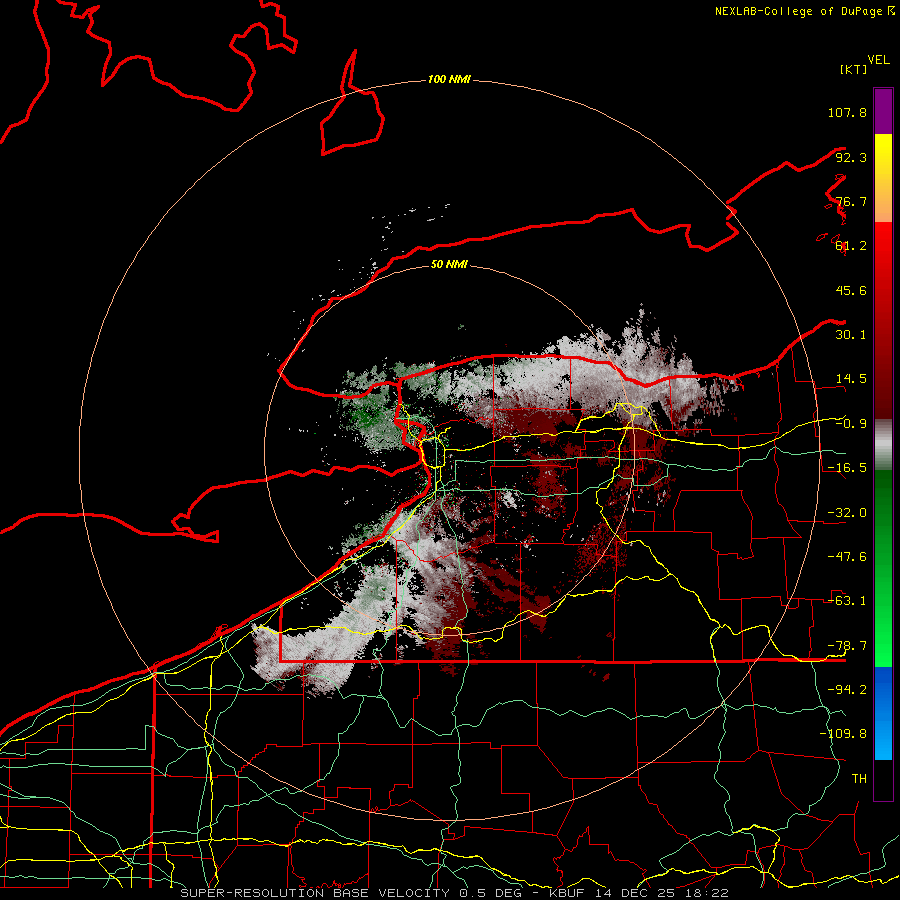Click the TH legend label
The image size is (900, 900).
[x=859, y=779]
